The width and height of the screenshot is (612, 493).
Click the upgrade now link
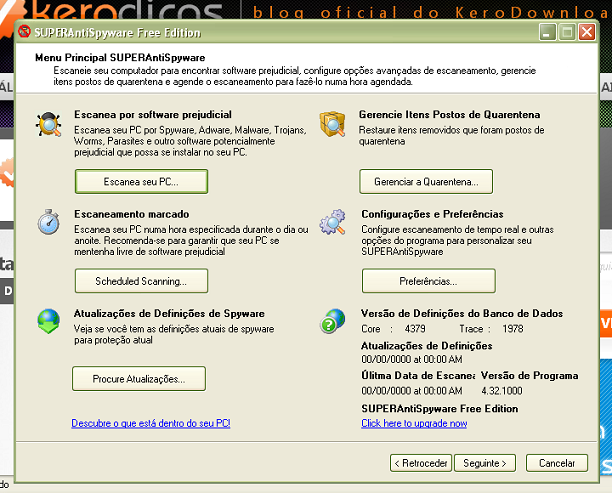pos(414,424)
